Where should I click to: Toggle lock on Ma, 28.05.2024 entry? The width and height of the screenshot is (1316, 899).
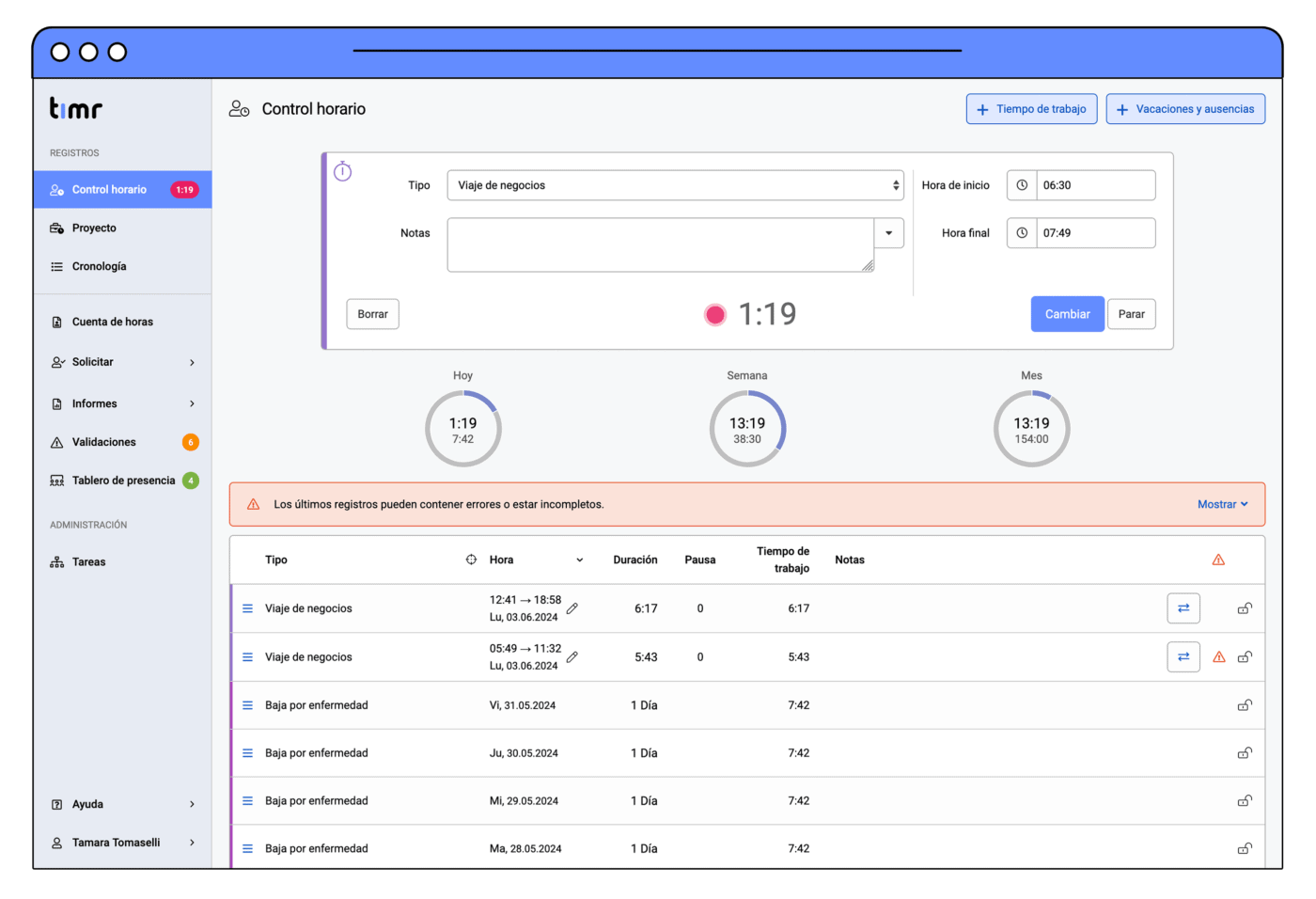pos(1245,849)
